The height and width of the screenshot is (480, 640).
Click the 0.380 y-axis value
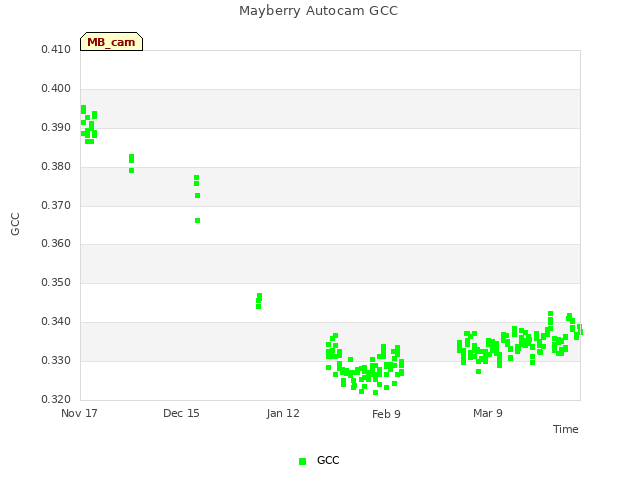56,167
